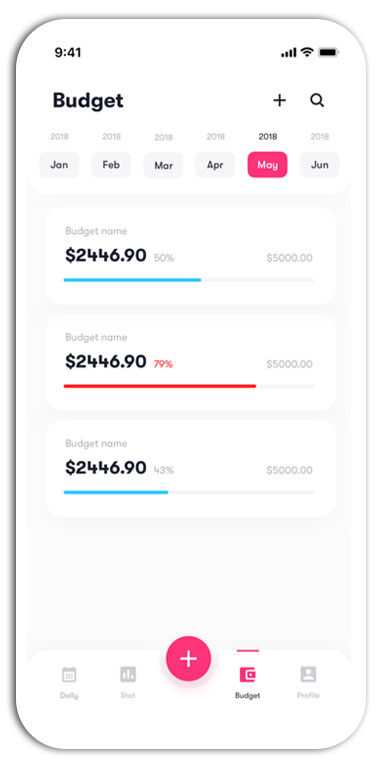
Task: Tap the Budget page heading
Action: tap(88, 100)
